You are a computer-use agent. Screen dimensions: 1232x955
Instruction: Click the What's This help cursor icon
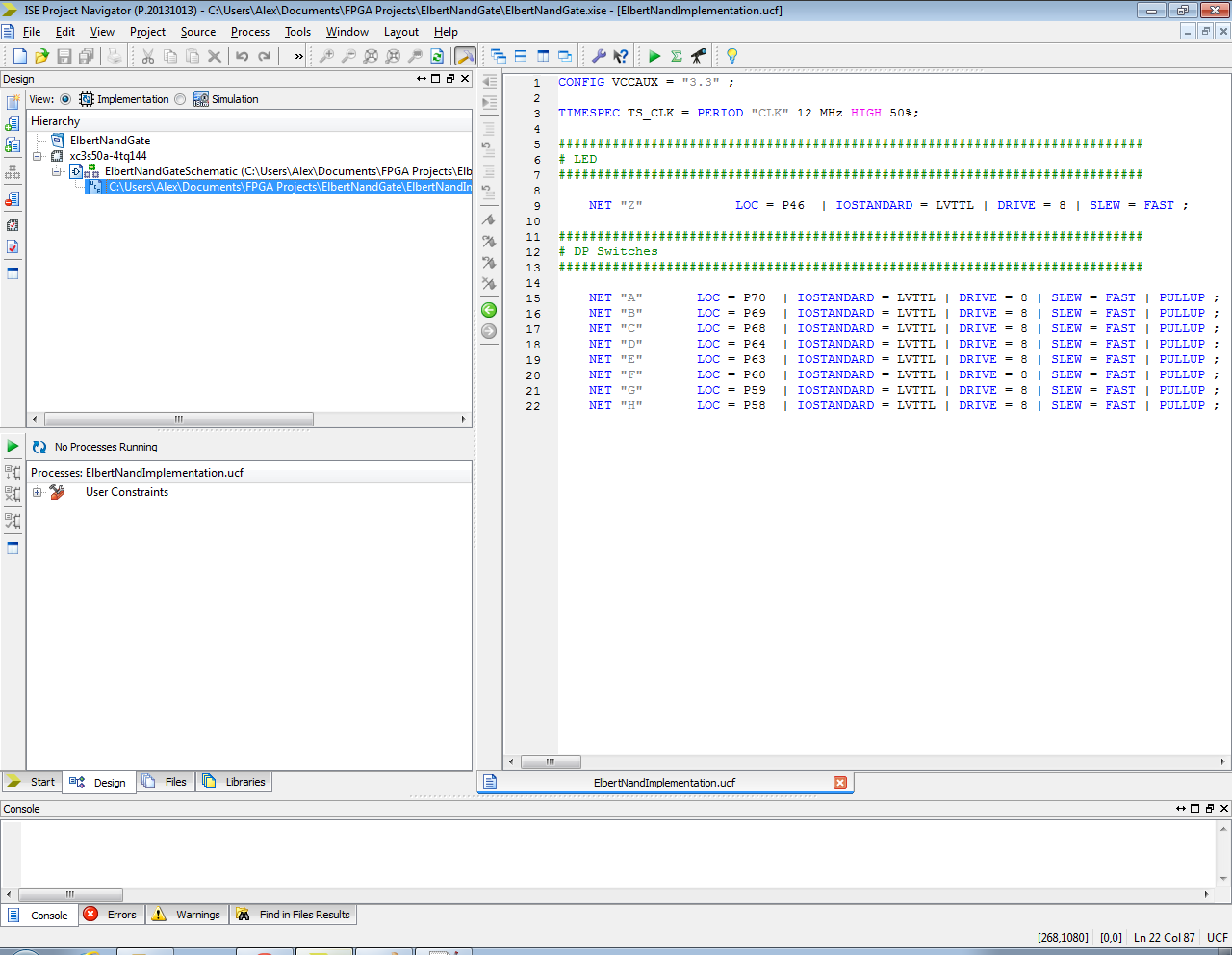coord(621,56)
